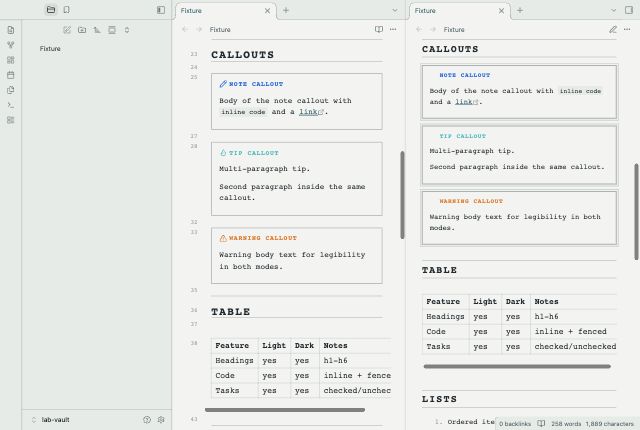The image size is (640, 430).
Task: Follow the link in left Note callout
Action: tap(308, 112)
